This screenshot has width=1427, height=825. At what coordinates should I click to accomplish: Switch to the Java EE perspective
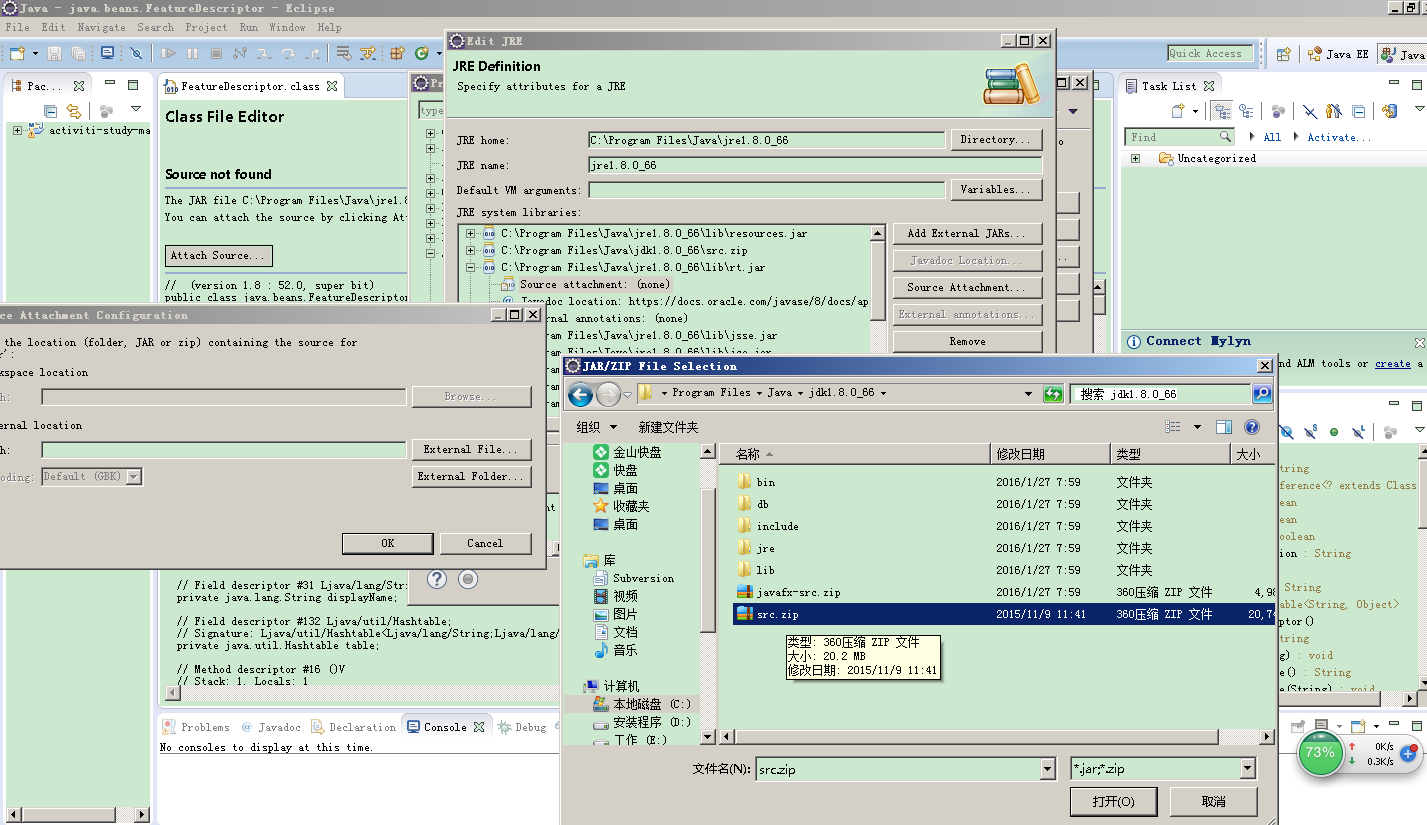pos(1337,54)
